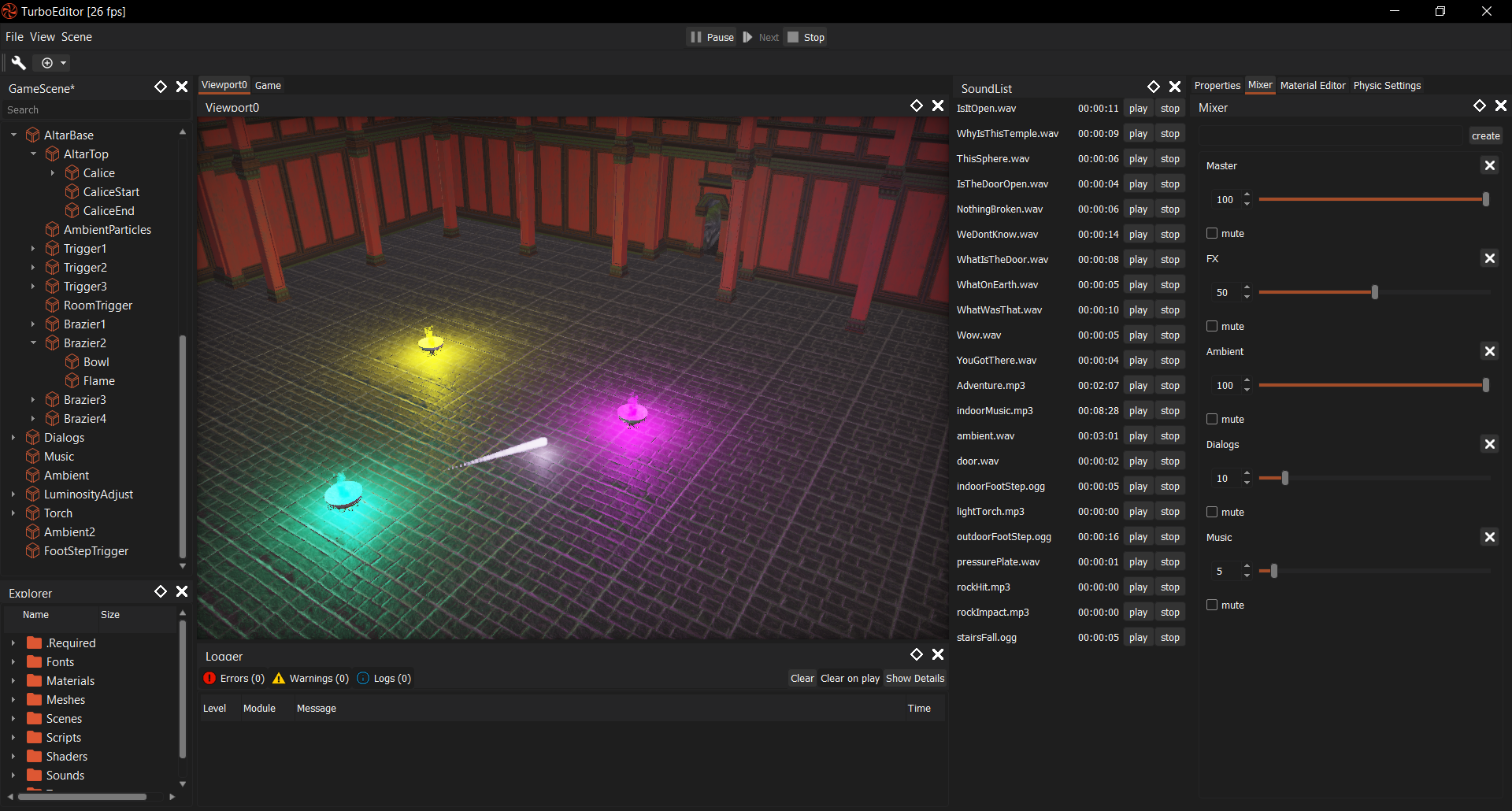Open the add-object target dropdown
The height and width of the screenshot is (811, 1512).
pyautogui.click(x=54, y=63)
